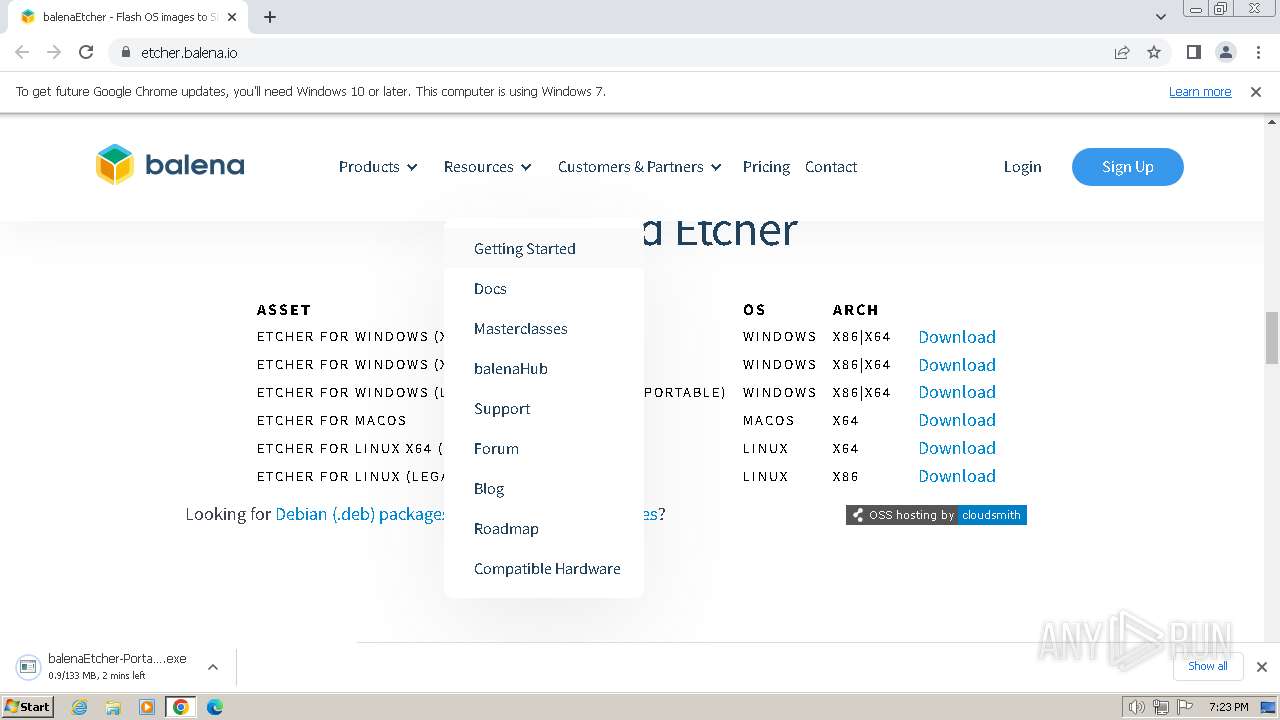Open the media player taskbar icon
The height and width of the screenshot is (720, 1280).
(147, 707)
